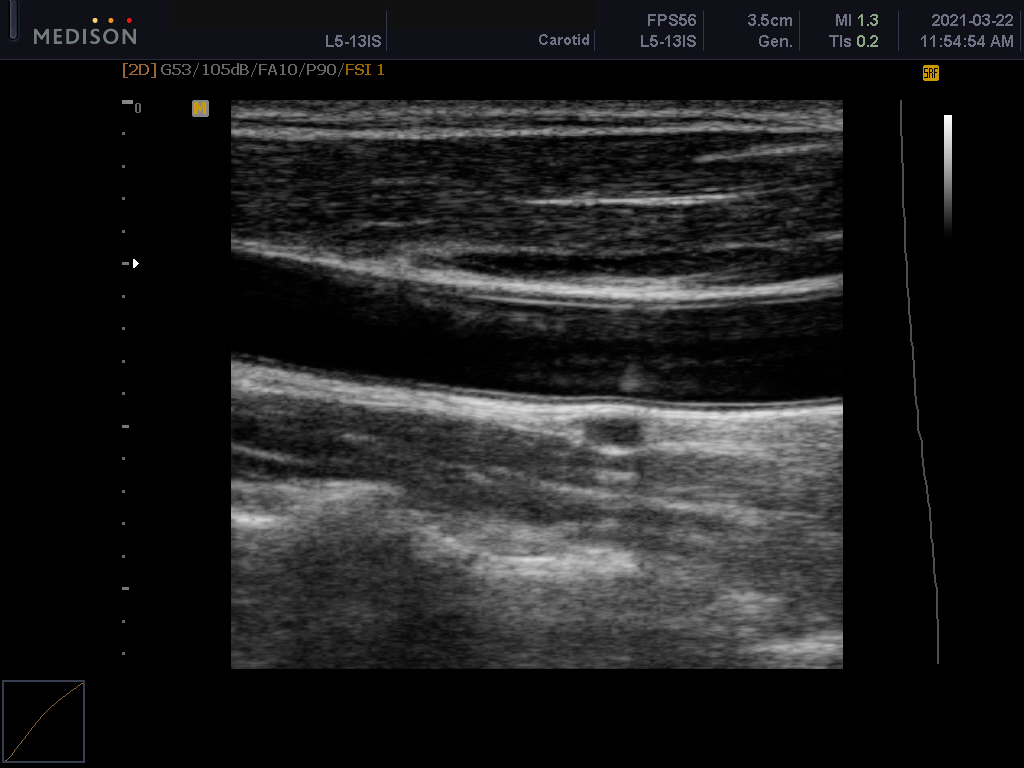
Task: Toggle the [2D] mode label
Action: [x=139, y=70]
